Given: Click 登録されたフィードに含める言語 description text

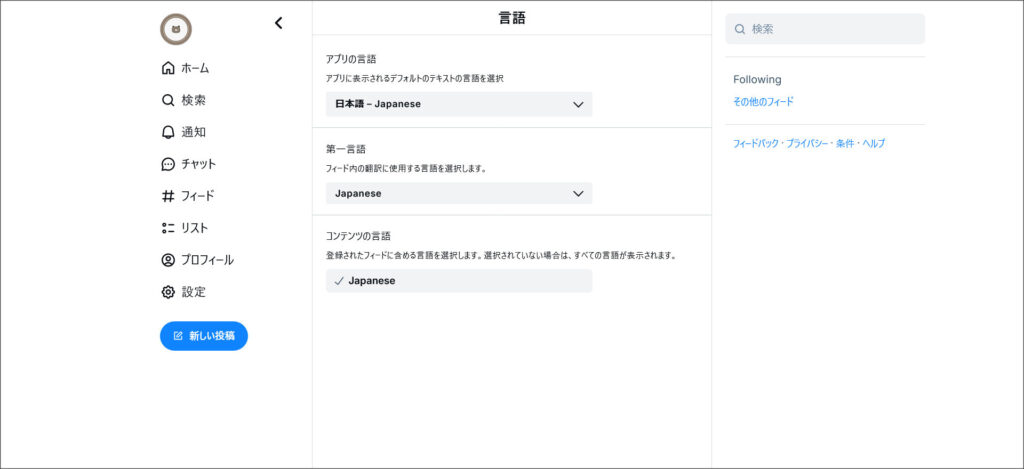Looking at the screenshot, I should [x=500, y=255].
